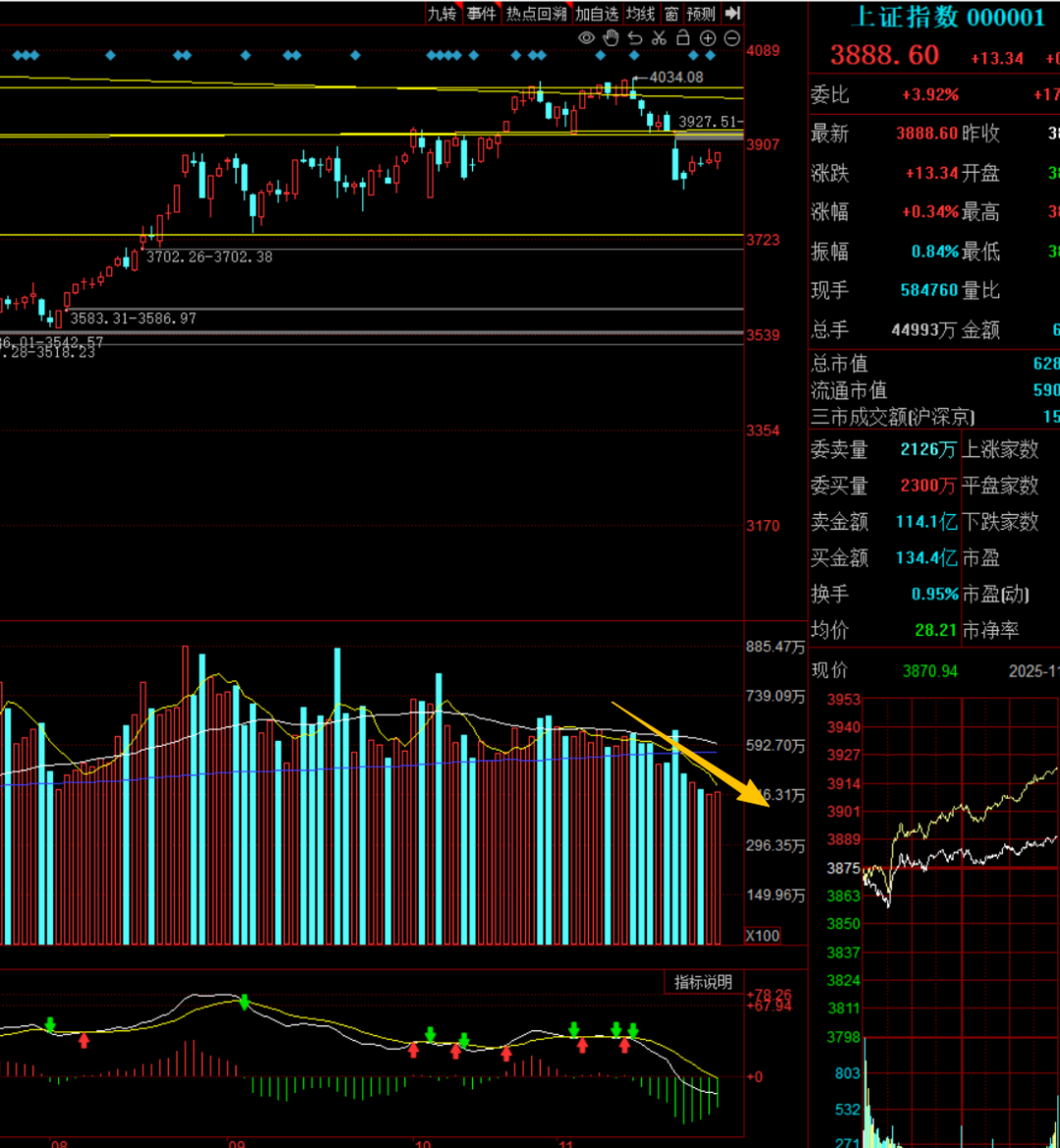Open the 热点回溯 tab
This screenshot has height=1148, width=1060.
tap(536, 14)
